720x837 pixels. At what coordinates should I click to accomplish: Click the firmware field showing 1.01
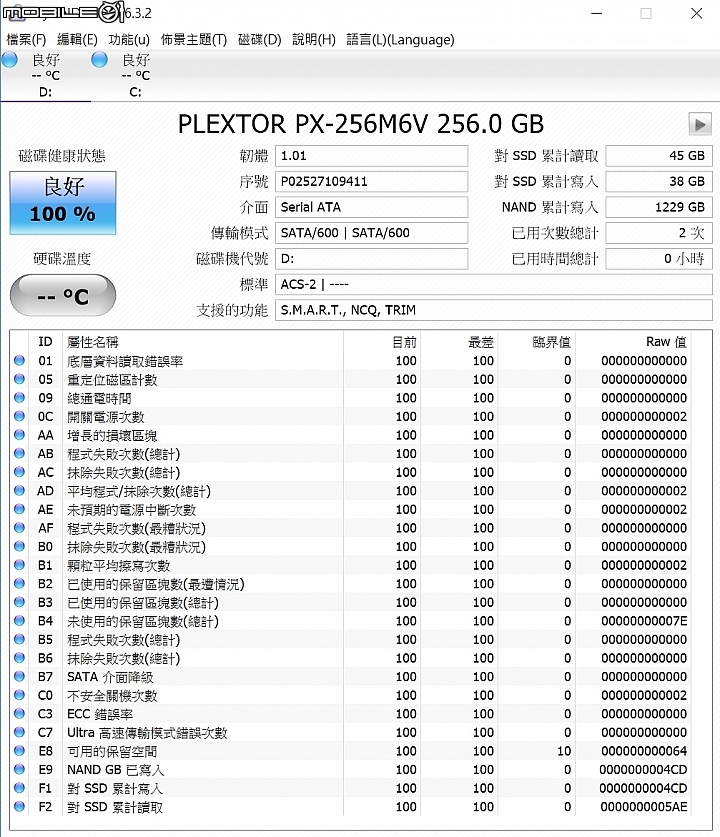pyautogui.click(x=371, y=156)
